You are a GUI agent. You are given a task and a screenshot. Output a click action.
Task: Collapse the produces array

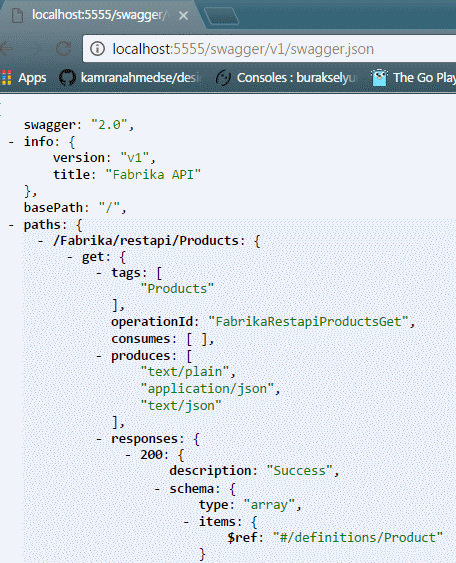tap(99, 356)
